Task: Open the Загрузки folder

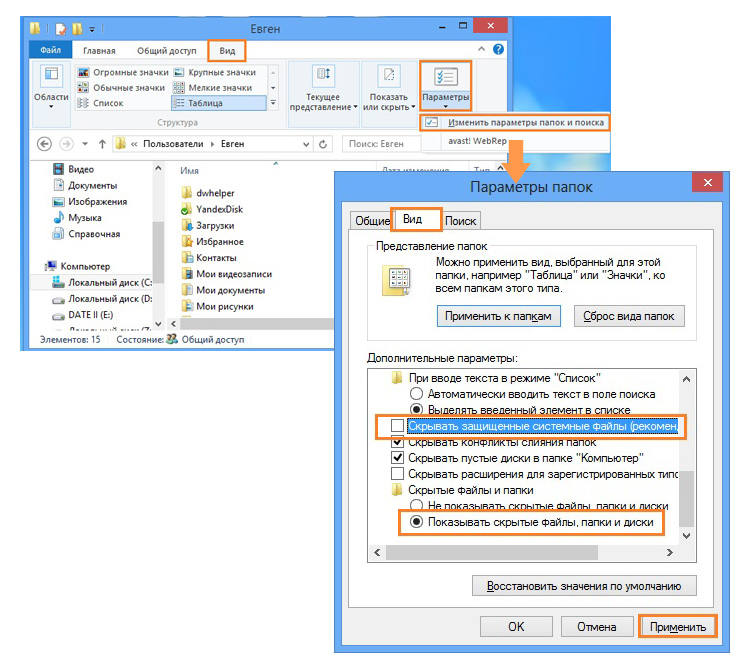Action: coord(208,225)
